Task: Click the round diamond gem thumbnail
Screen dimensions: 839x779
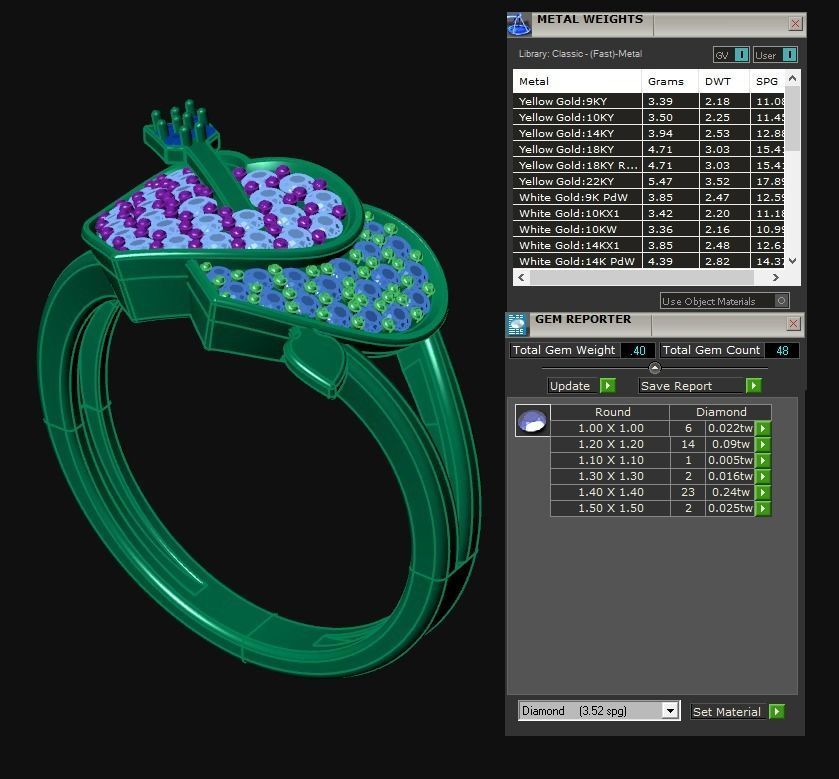Action: (532, 420)
